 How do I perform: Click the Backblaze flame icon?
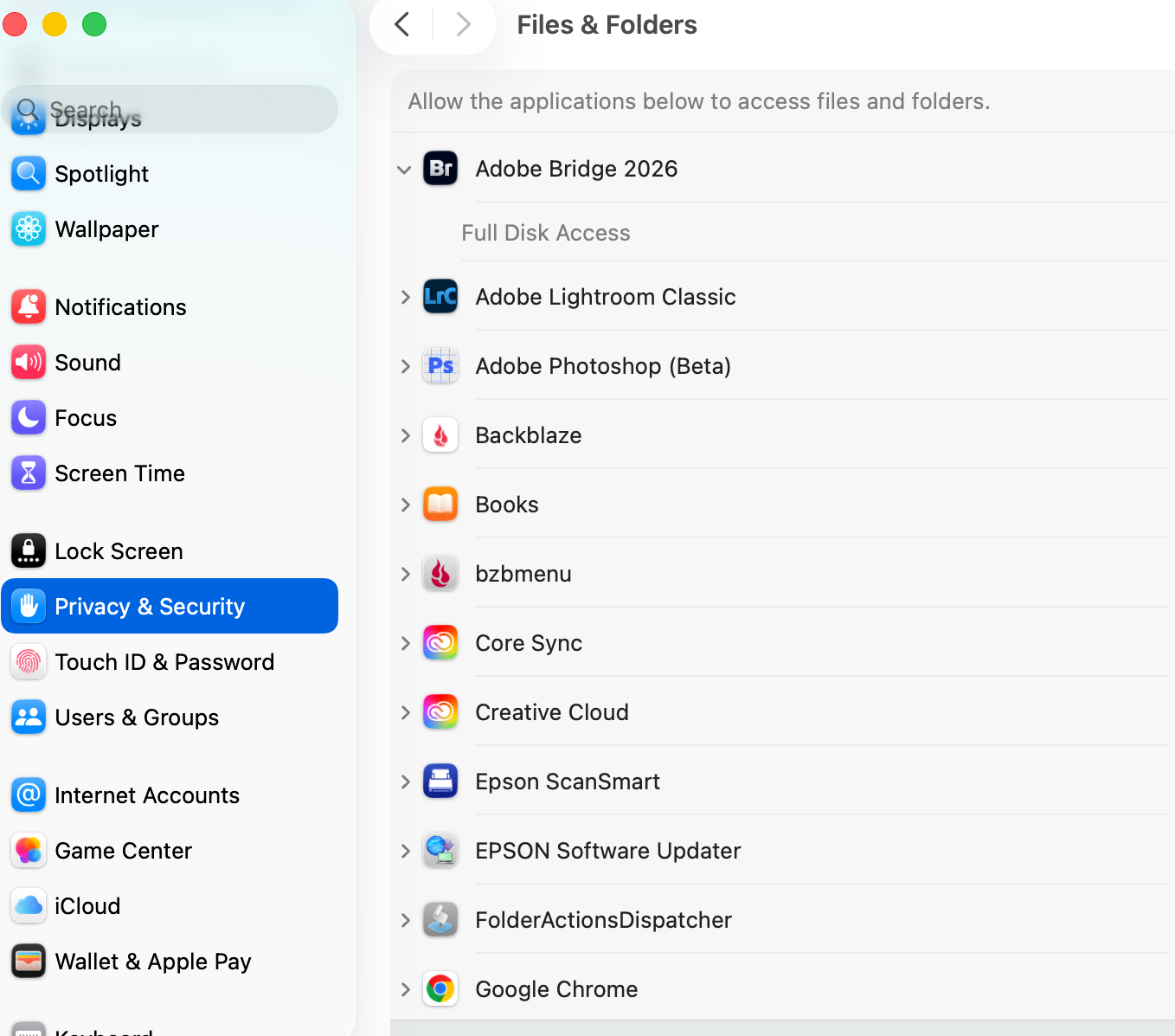[x=440, y=435]
